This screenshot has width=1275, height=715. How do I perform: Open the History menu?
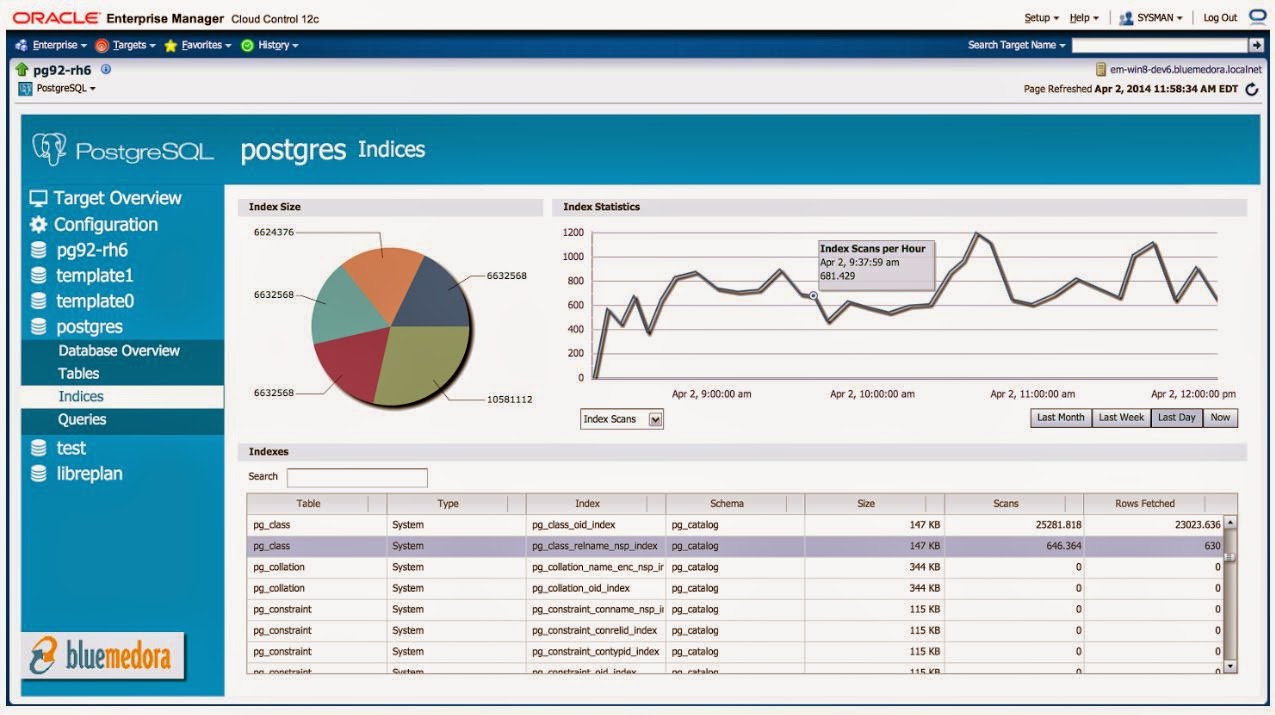pyautogui.click(x=270, y=45)
